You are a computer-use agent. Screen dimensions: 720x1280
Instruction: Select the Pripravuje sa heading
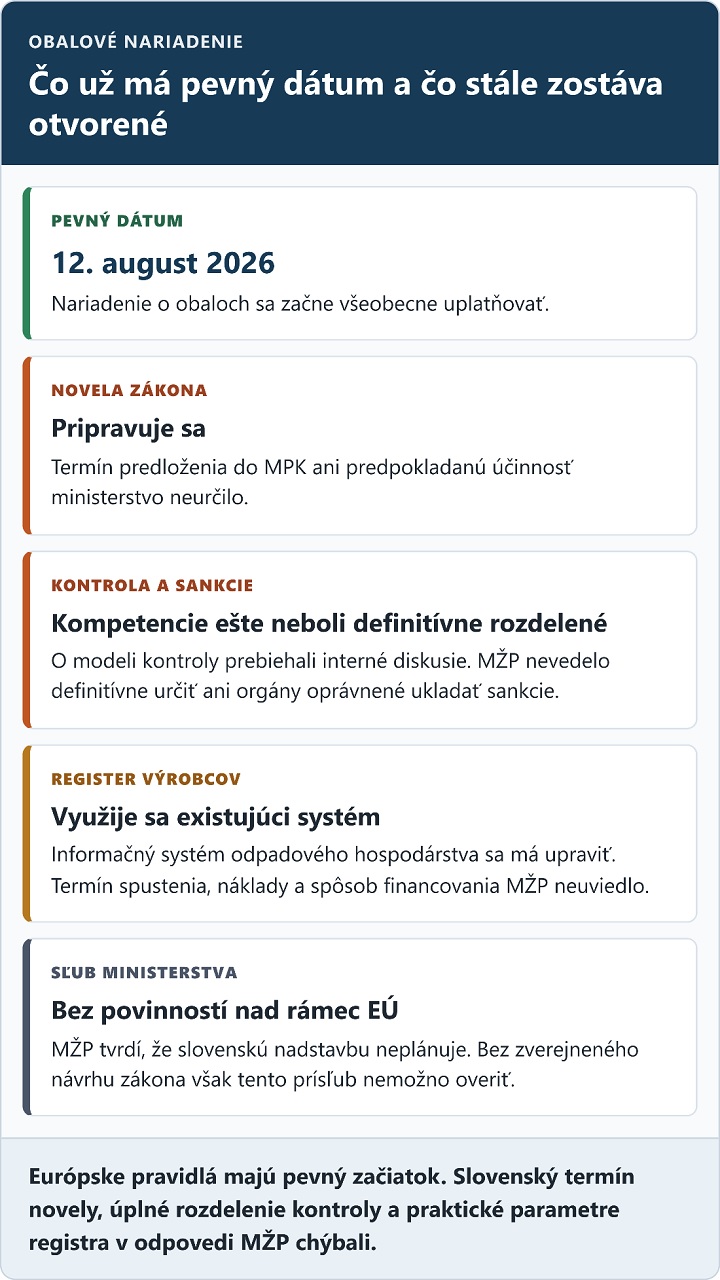pos(128,429)
